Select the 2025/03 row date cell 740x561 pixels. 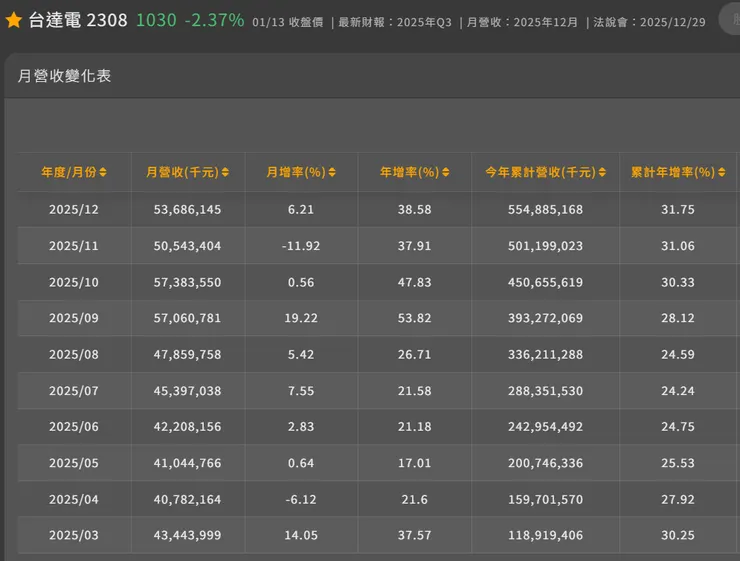[74, 535]
